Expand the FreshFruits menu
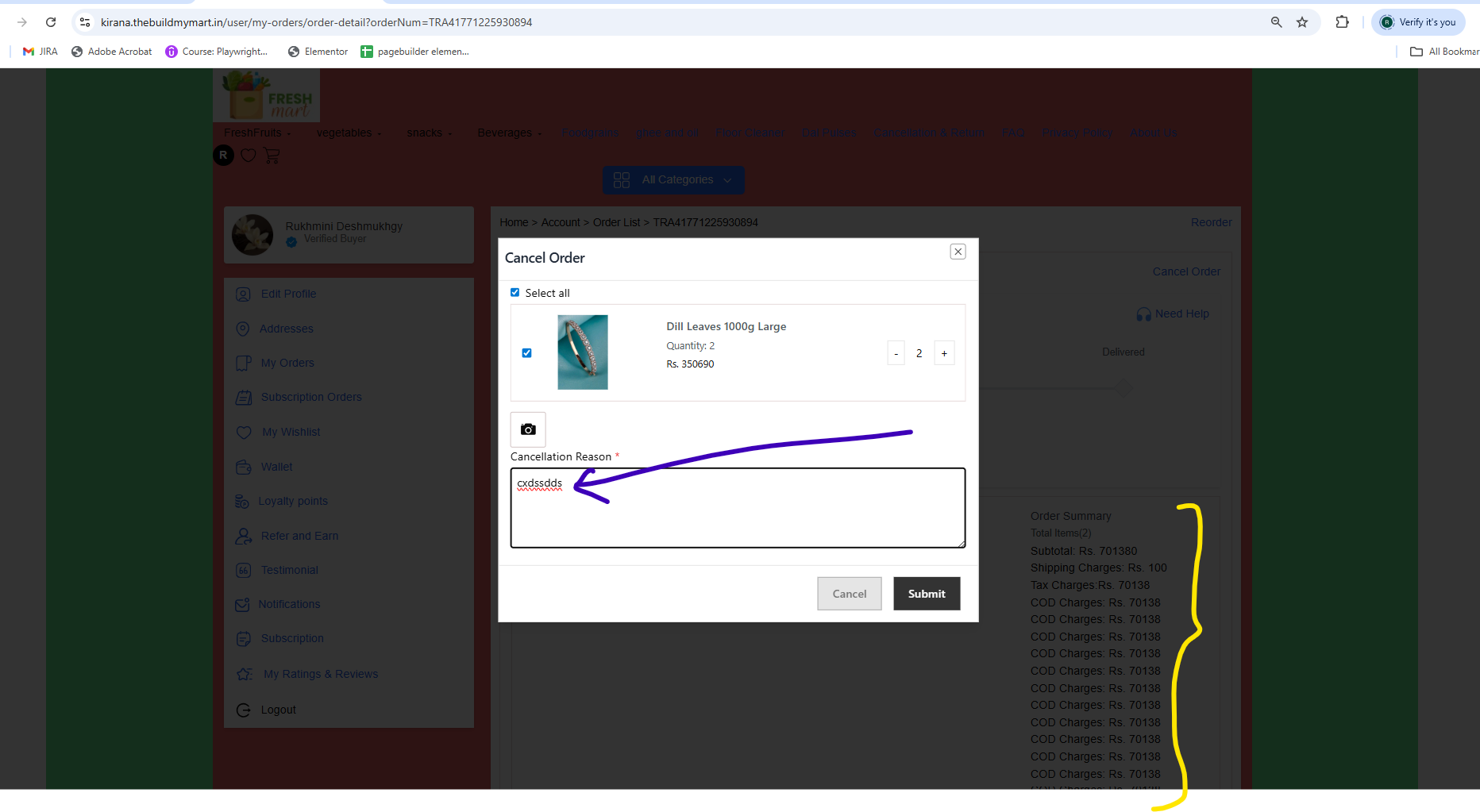The width and height of the screenshot is (1480, 812). (x=257, y=133)
